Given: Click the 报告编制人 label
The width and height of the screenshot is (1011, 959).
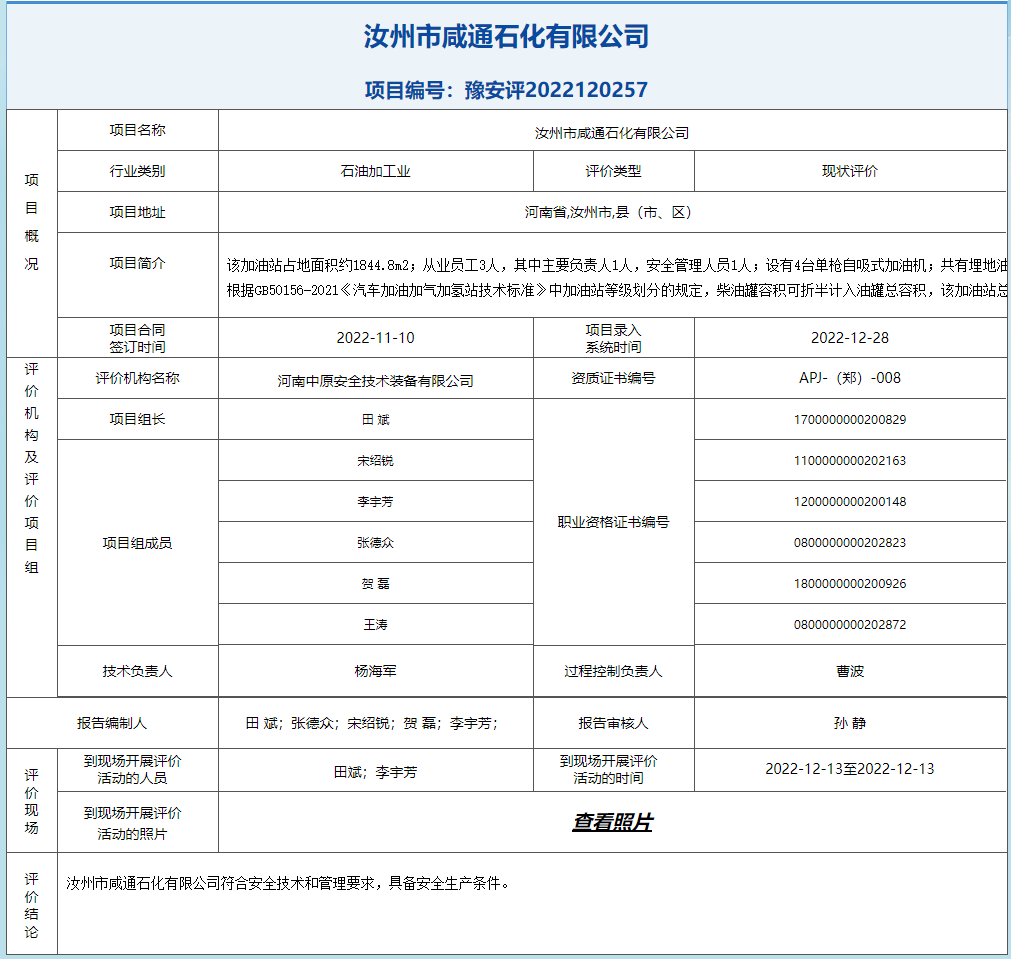Looking at the screenshot, I should point(112,723).
